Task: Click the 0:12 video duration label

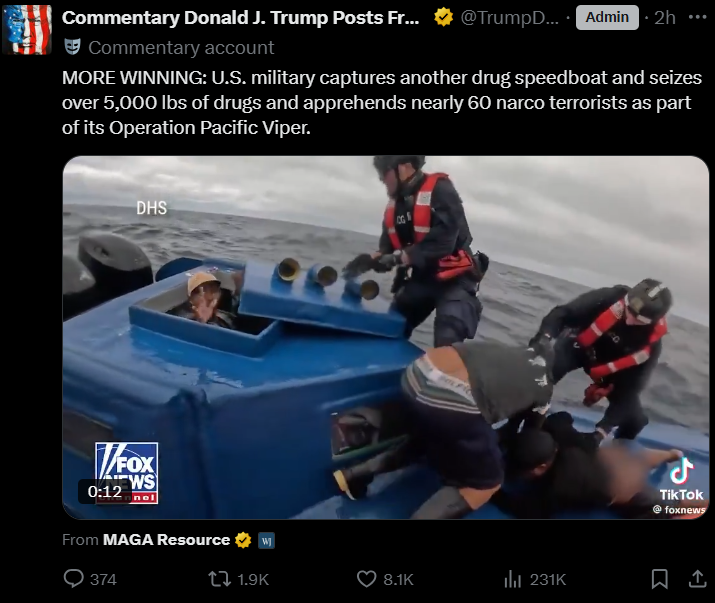Action: 105,492
